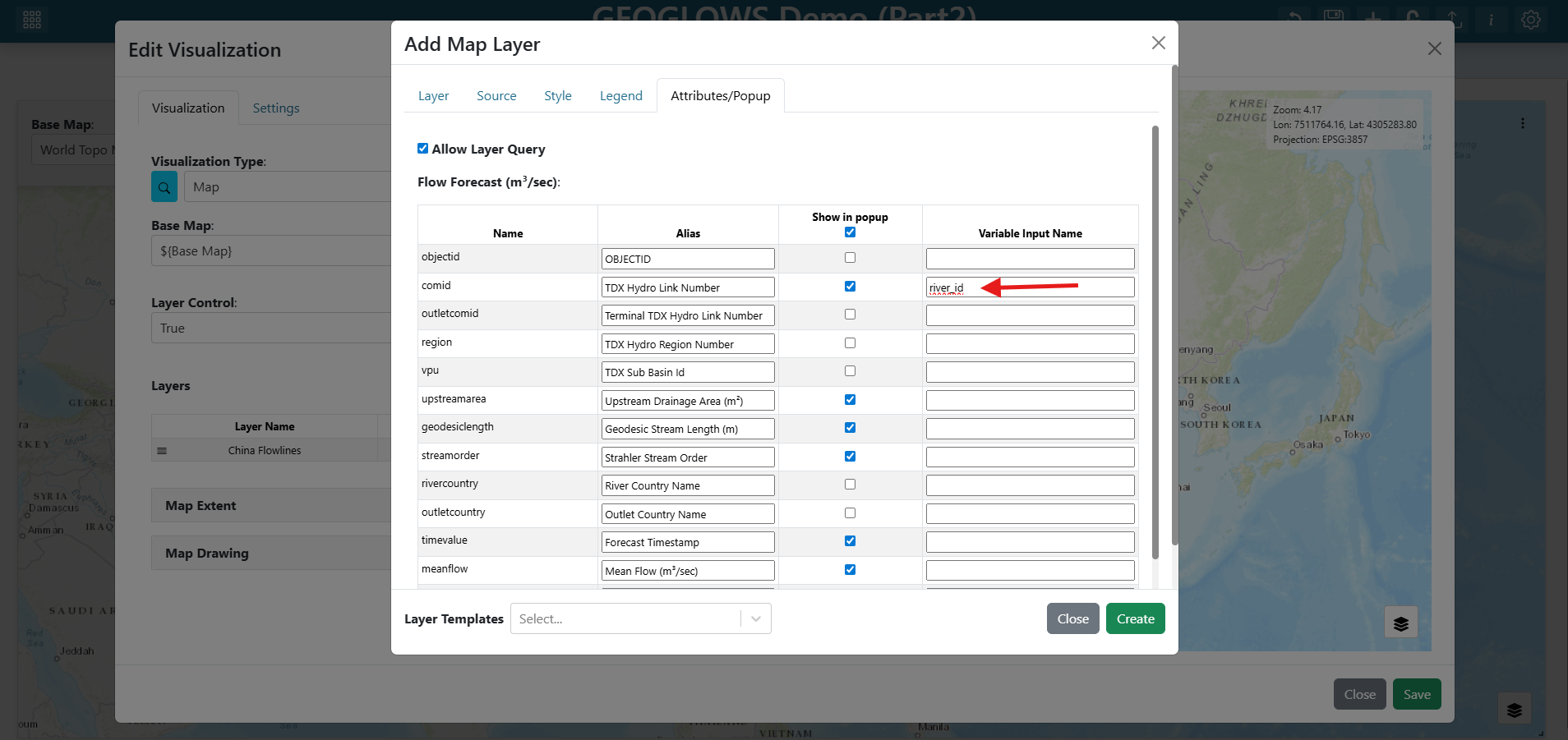Click variable input field for streamorder row
Viewport: 1568px width, 740px height.
(x=1030, y=457)
